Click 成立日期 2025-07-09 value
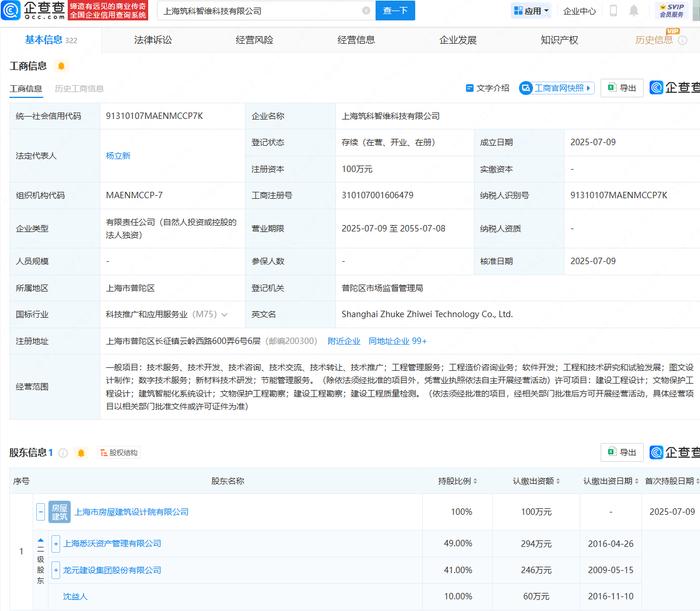700x611 pixels. [593, 142]
